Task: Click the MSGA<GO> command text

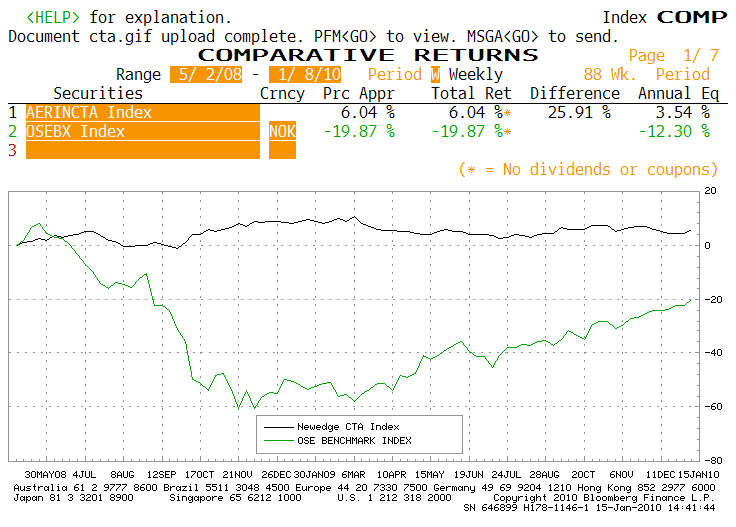Action: [x=503, y=37]
